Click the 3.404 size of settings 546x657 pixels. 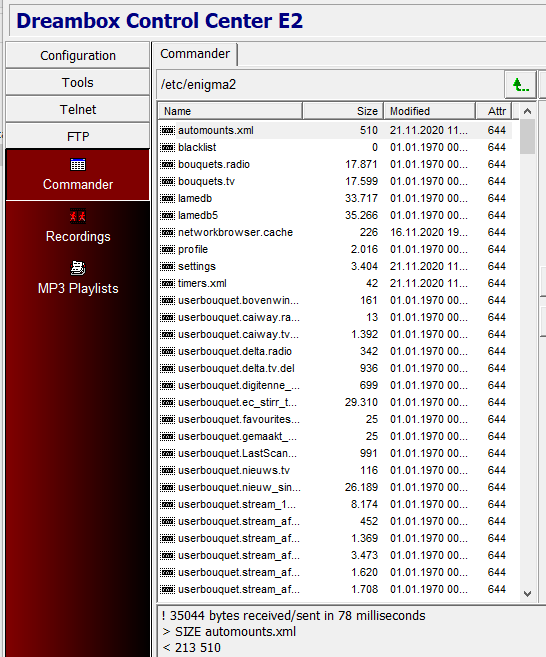tap(364, 266)
